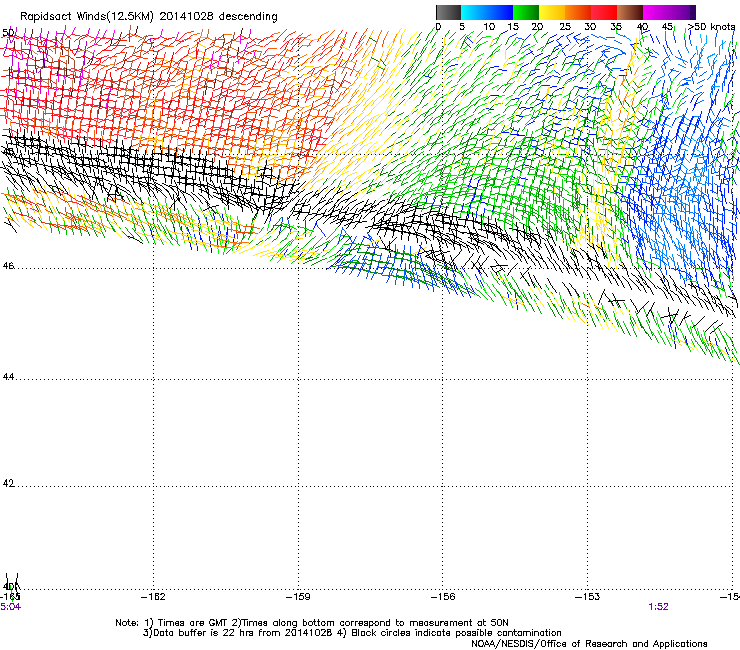This screenshot has width=740, height=650.
Task: Pick the orange 25-30 knots legend band
Action: (x=578, y=12)
